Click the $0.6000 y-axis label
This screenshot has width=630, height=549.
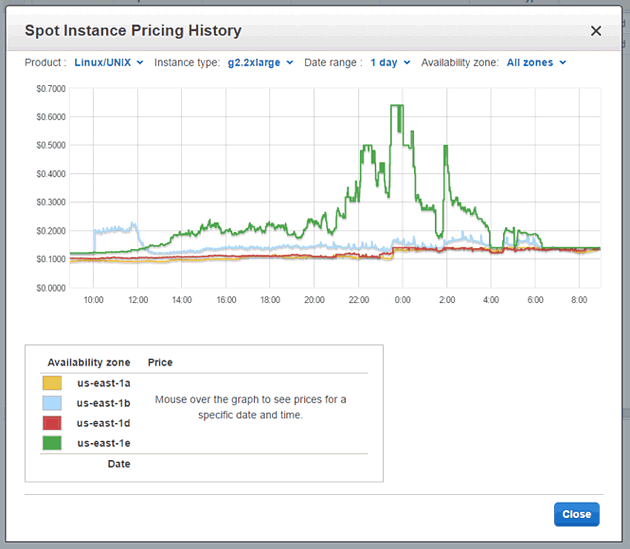[x=51, y=117]
